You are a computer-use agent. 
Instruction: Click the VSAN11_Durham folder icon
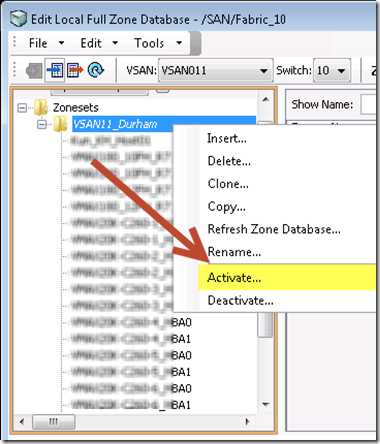coord(60,124)
